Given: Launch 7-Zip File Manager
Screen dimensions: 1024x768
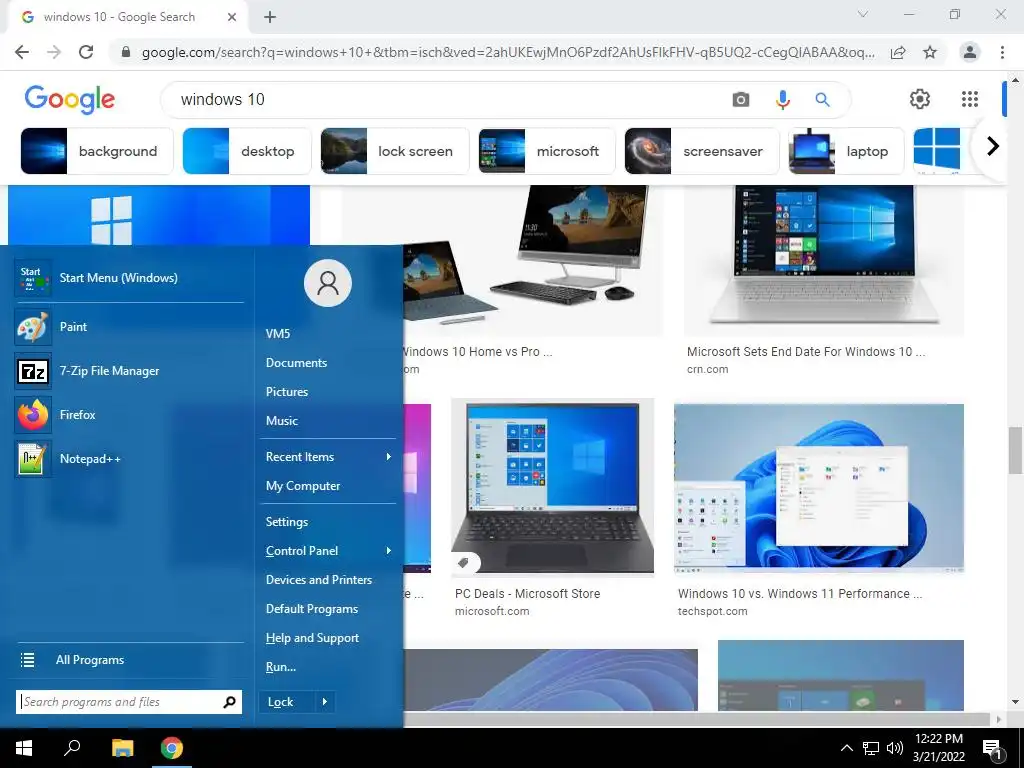Looking at the screenshot, I should pos(129,371).
